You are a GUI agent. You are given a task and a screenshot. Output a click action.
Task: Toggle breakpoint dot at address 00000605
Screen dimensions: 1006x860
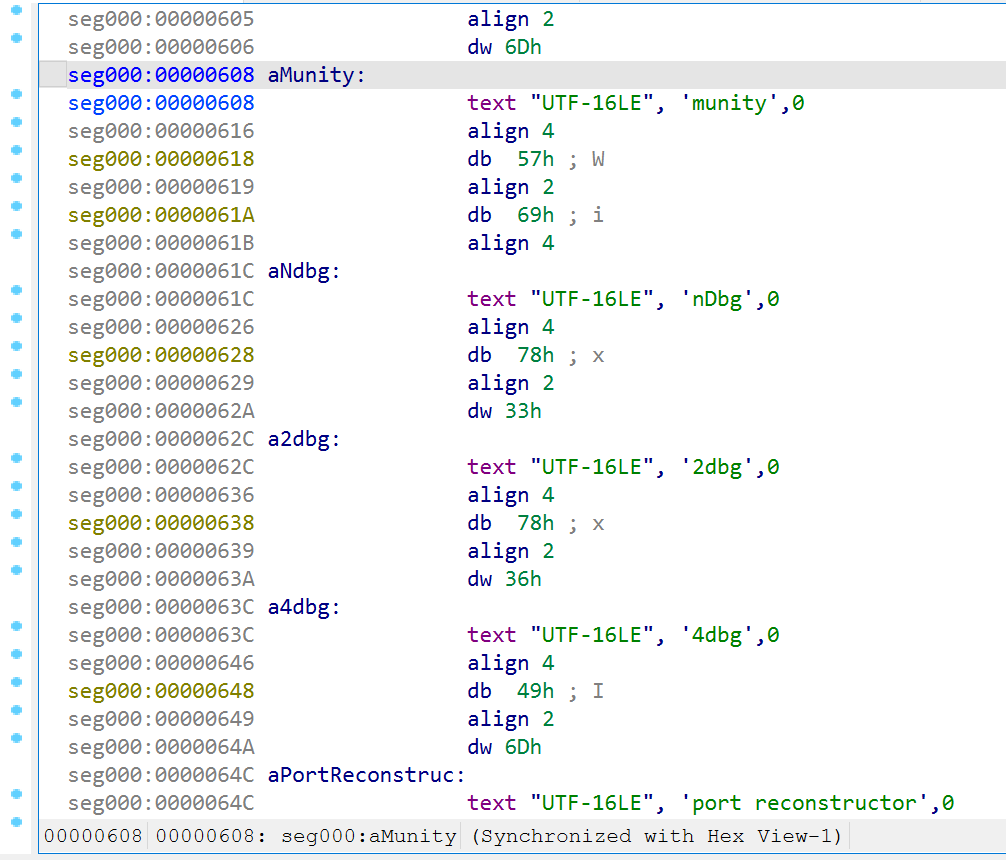(x=17, y=10)
